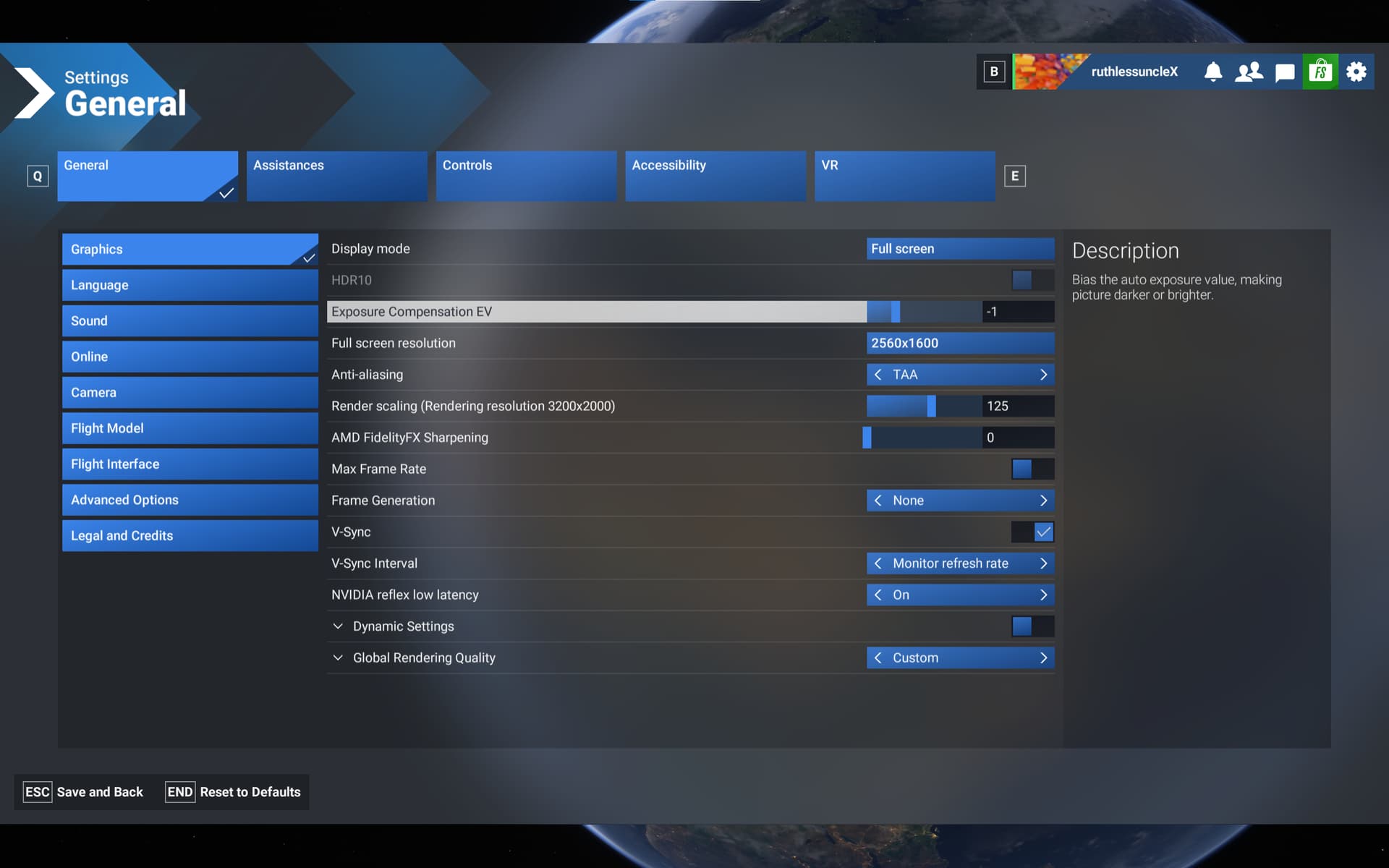Click the left arrow on Frame Generation

(x=878, y=501)
